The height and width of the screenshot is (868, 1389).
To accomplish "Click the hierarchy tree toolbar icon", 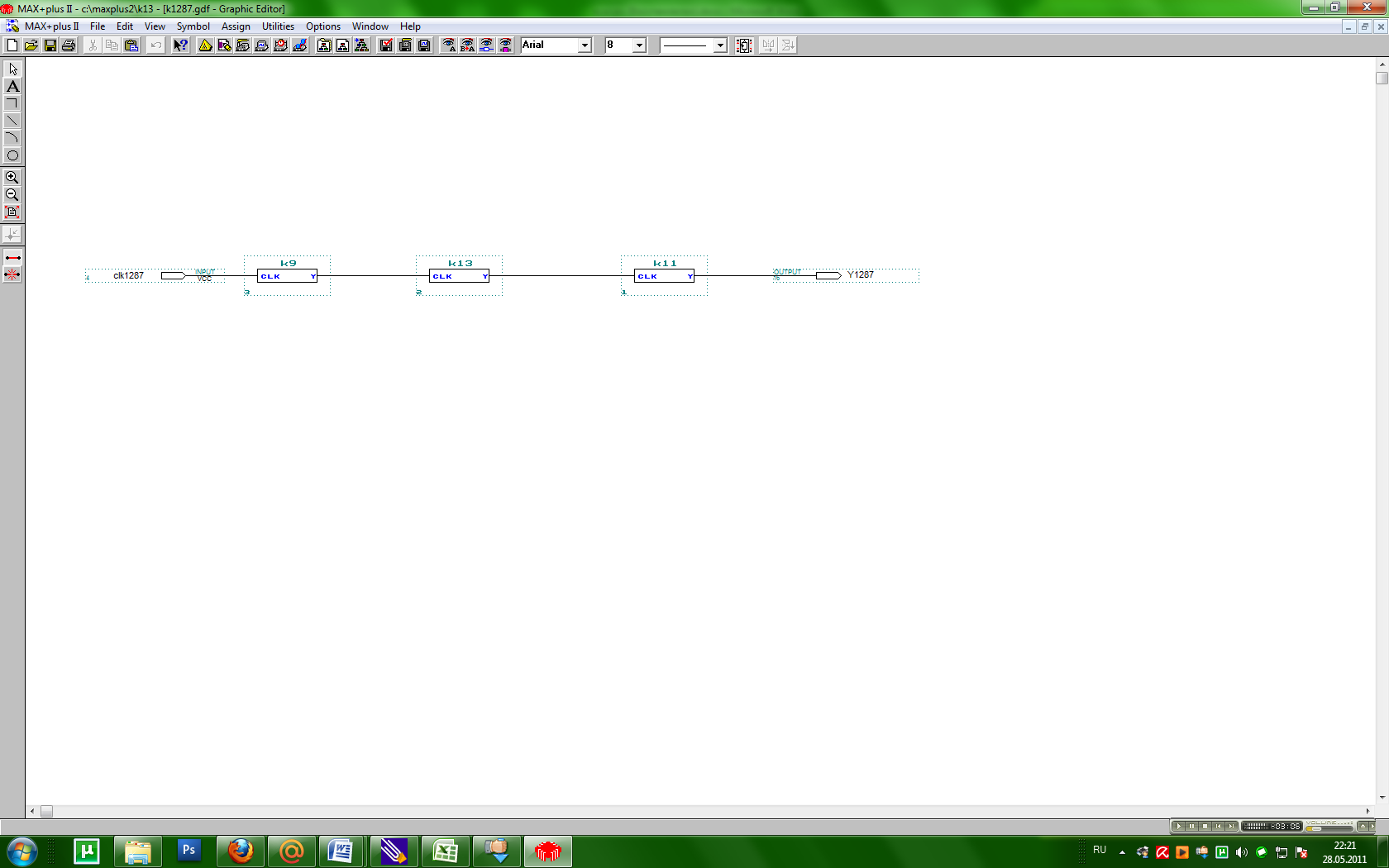I will (362, 45).
